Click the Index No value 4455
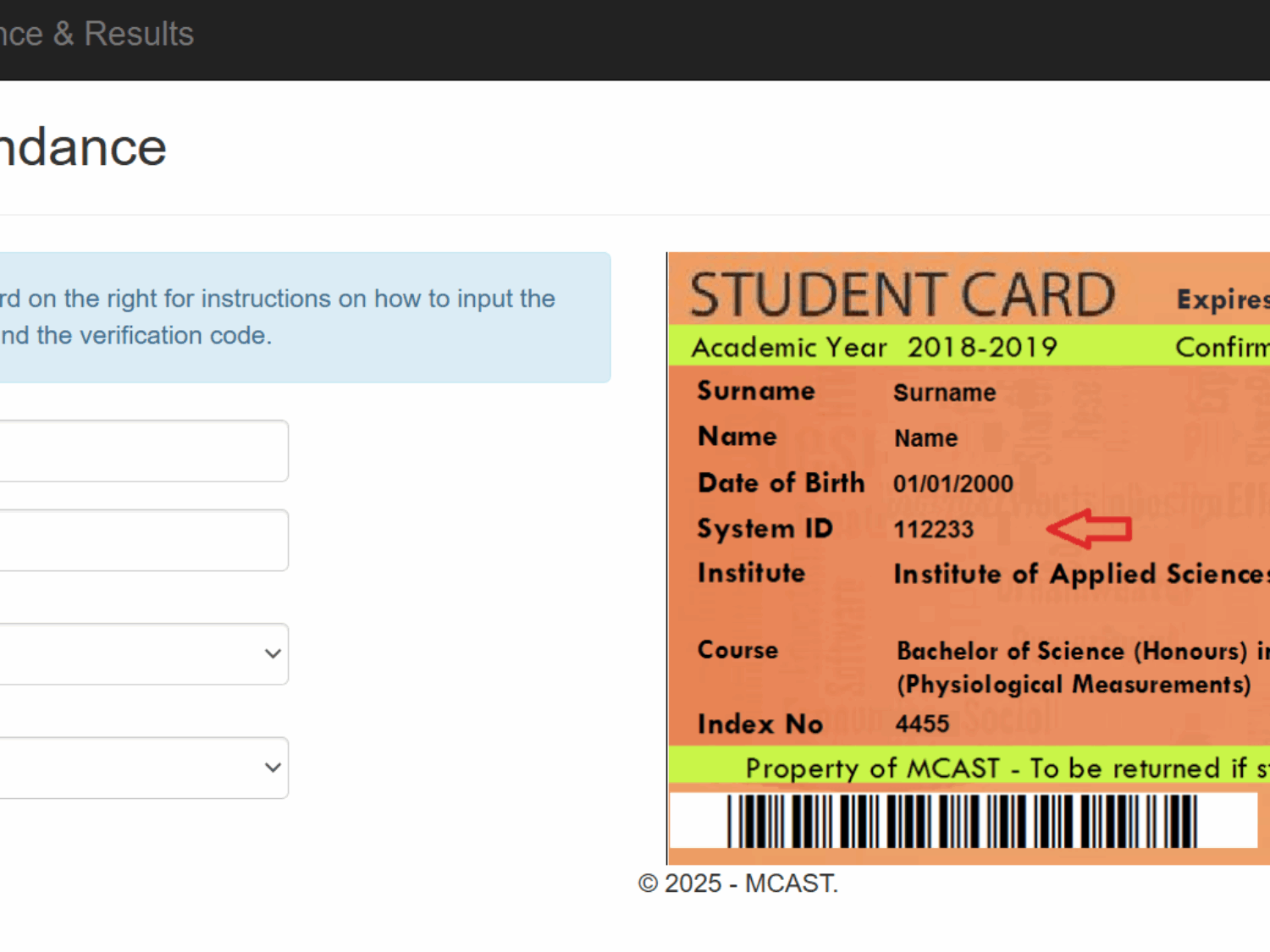 [x=922, y=724]
